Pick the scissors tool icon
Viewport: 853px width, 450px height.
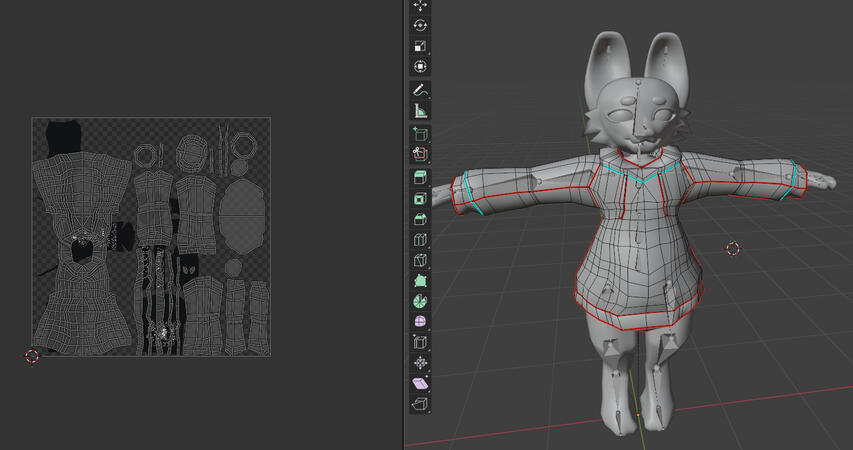click(420, 154)
